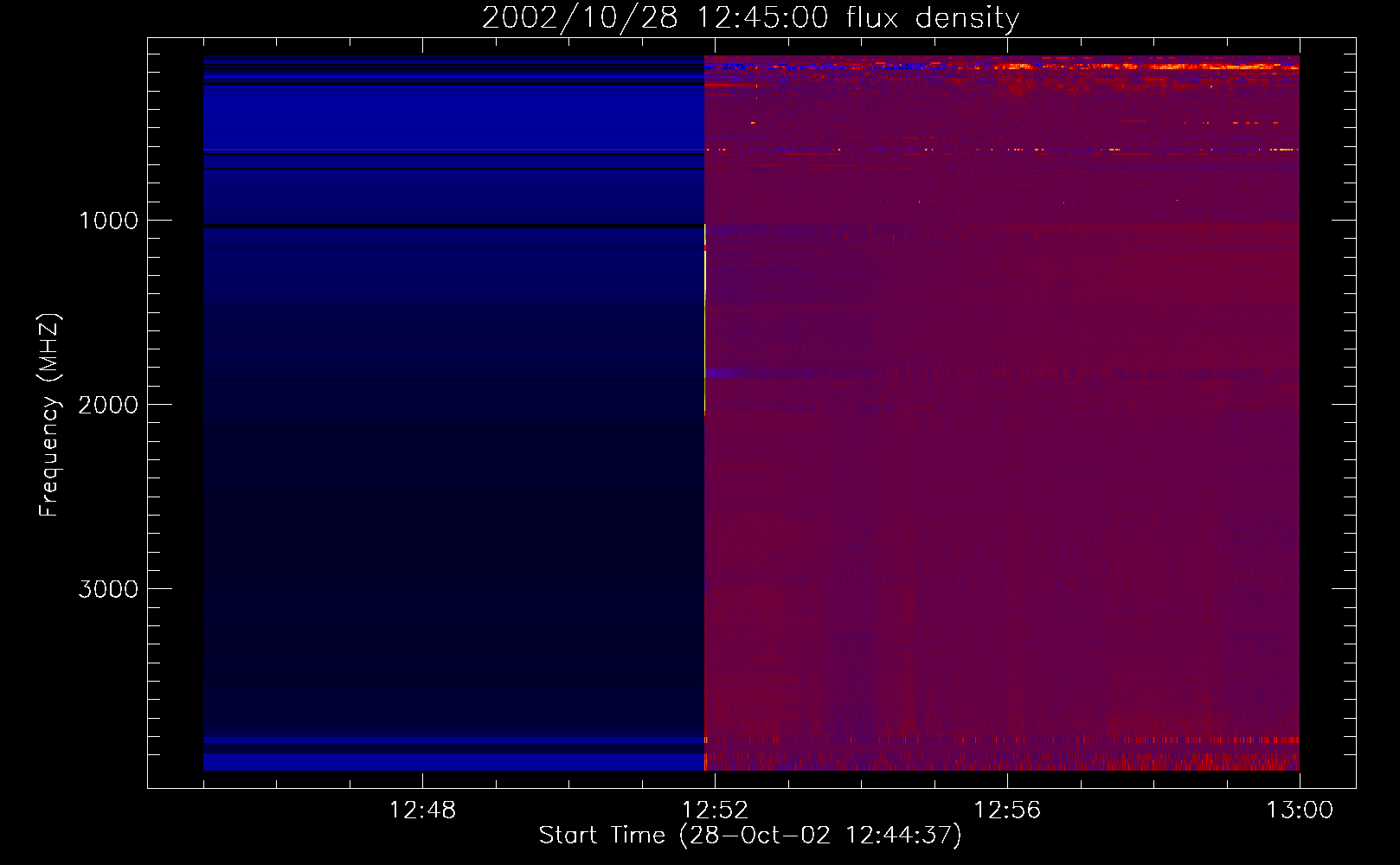
Task: Click the 'Start Time (28-Oct-02 12:44:37)' label
Action: (x=750, y=836)
